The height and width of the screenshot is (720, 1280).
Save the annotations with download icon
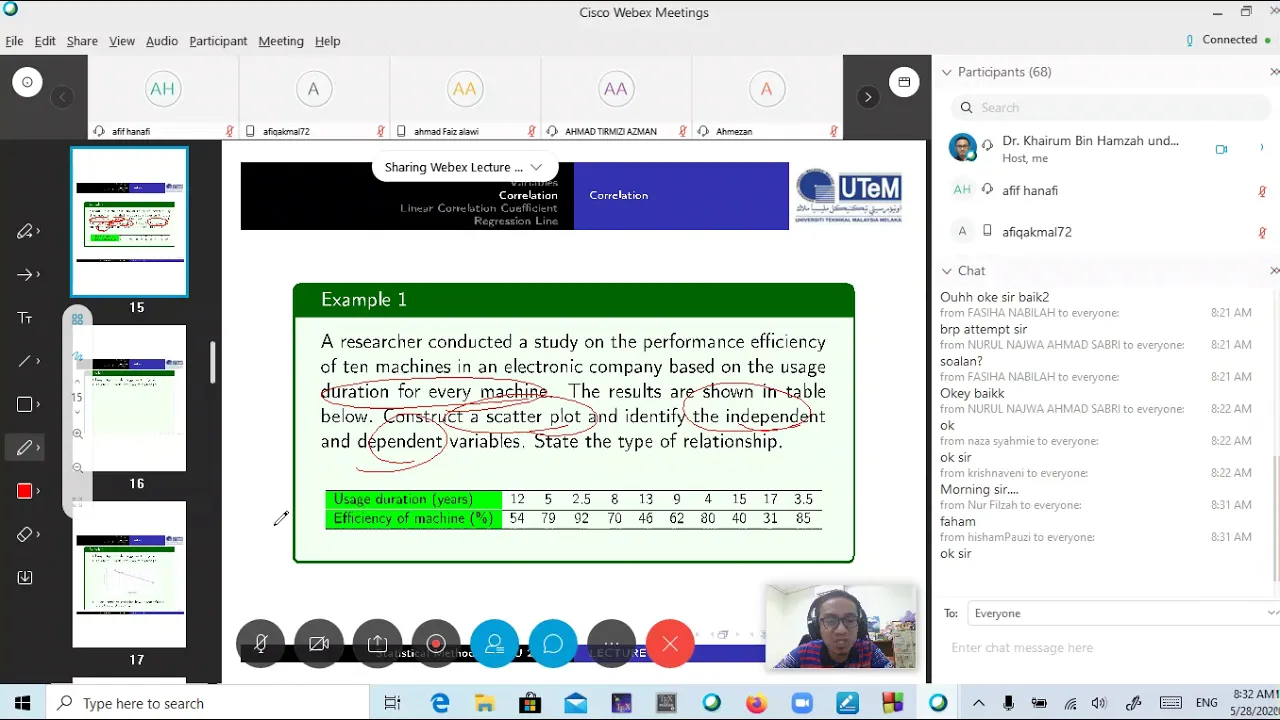25,578
